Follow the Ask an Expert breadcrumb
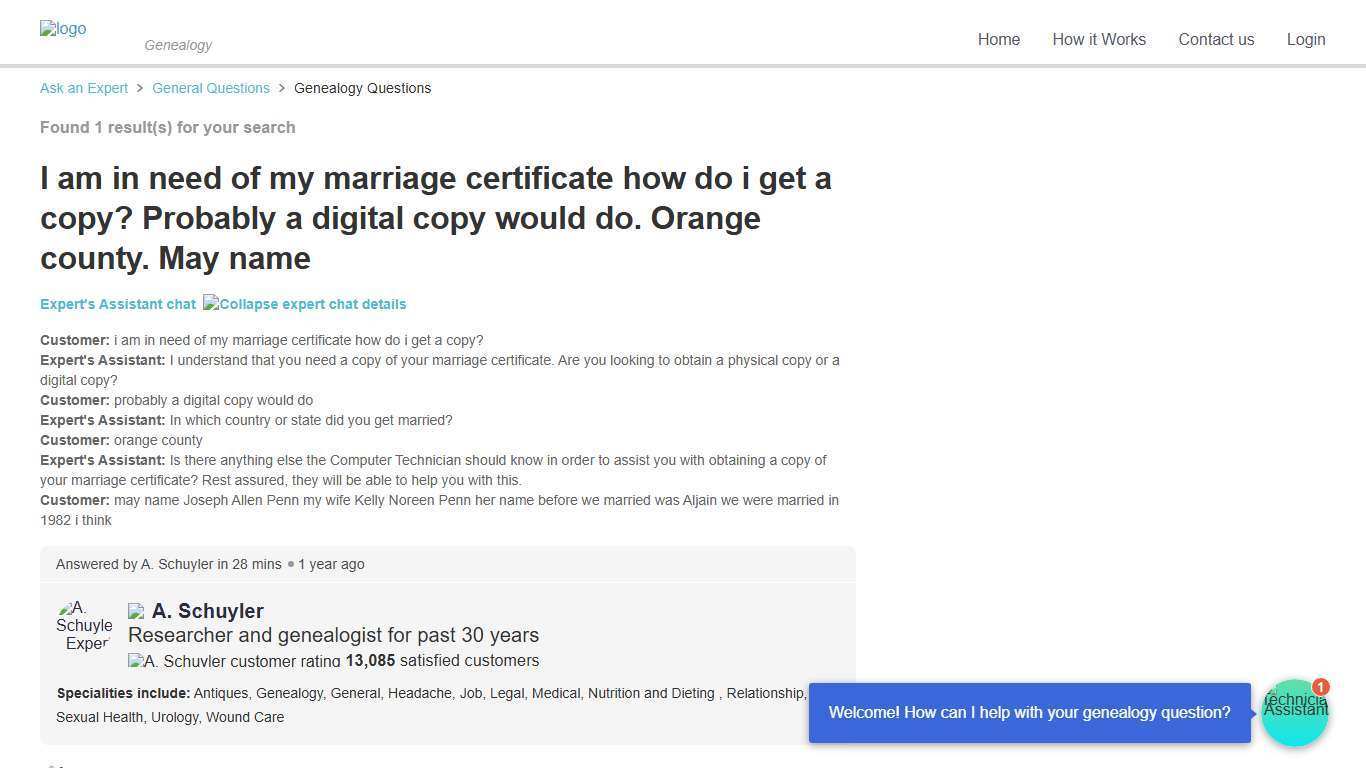1366x768 pixels. coord(84,88)
